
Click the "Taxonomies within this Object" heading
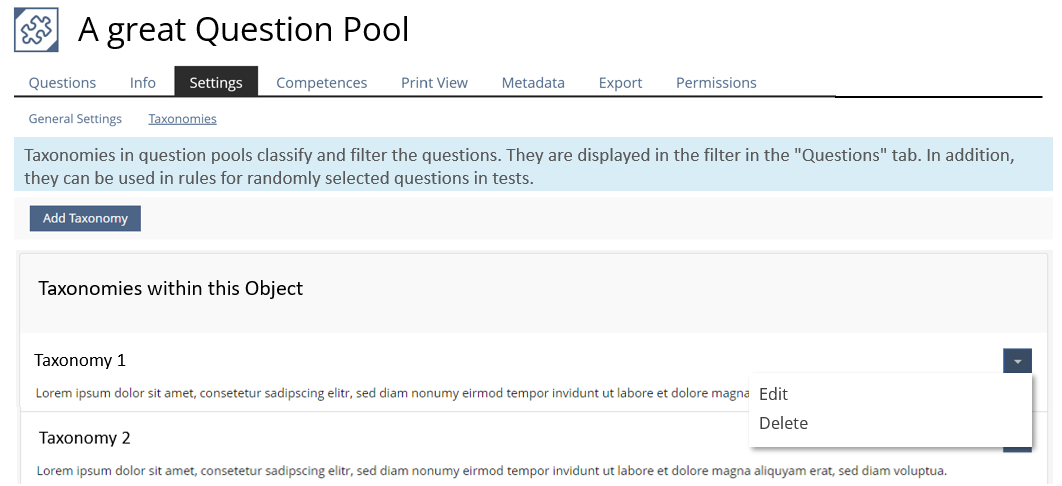171,289
